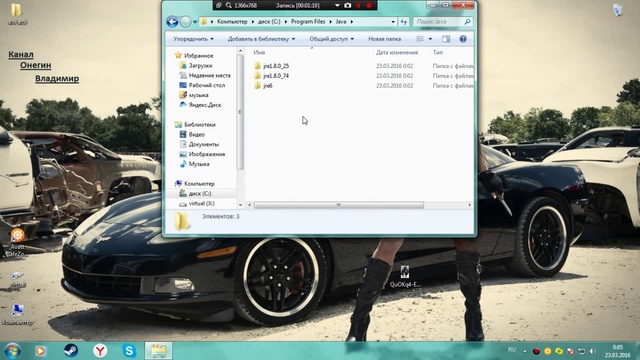Click the Program Files breadcrumb segment
Screen dimensions: 640x360
(308, 22)
